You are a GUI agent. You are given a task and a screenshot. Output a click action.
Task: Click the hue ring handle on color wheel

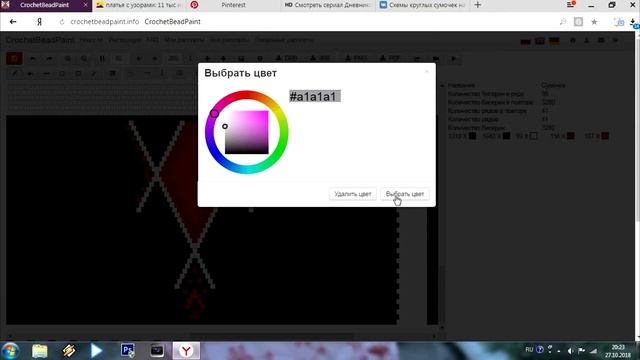point(214,113)
